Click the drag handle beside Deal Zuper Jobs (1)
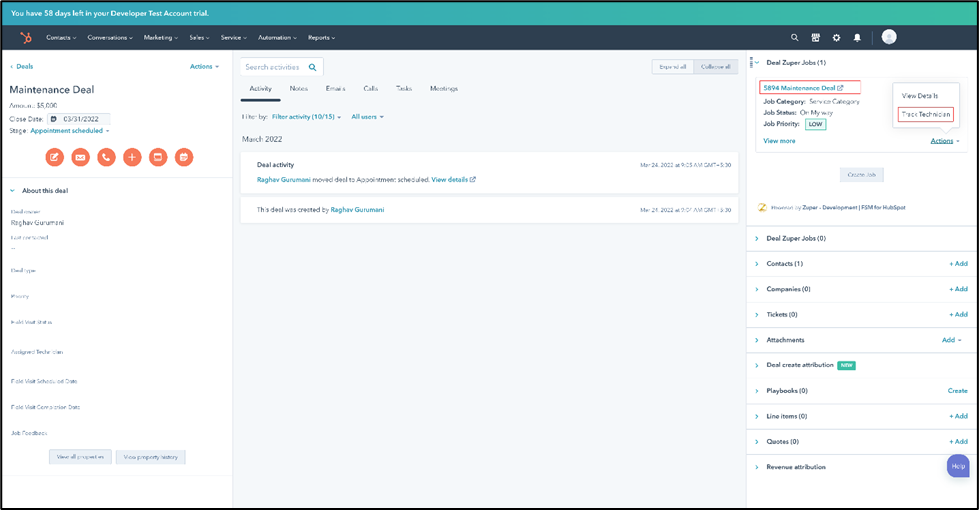The width and height of the screenshot is (979, 510). pos(751,62)
